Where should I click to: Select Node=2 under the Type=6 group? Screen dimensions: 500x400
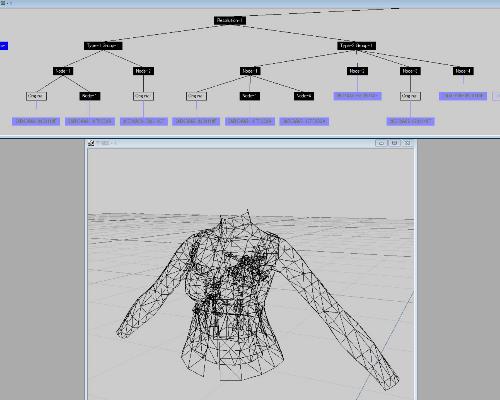pos(357,71)
